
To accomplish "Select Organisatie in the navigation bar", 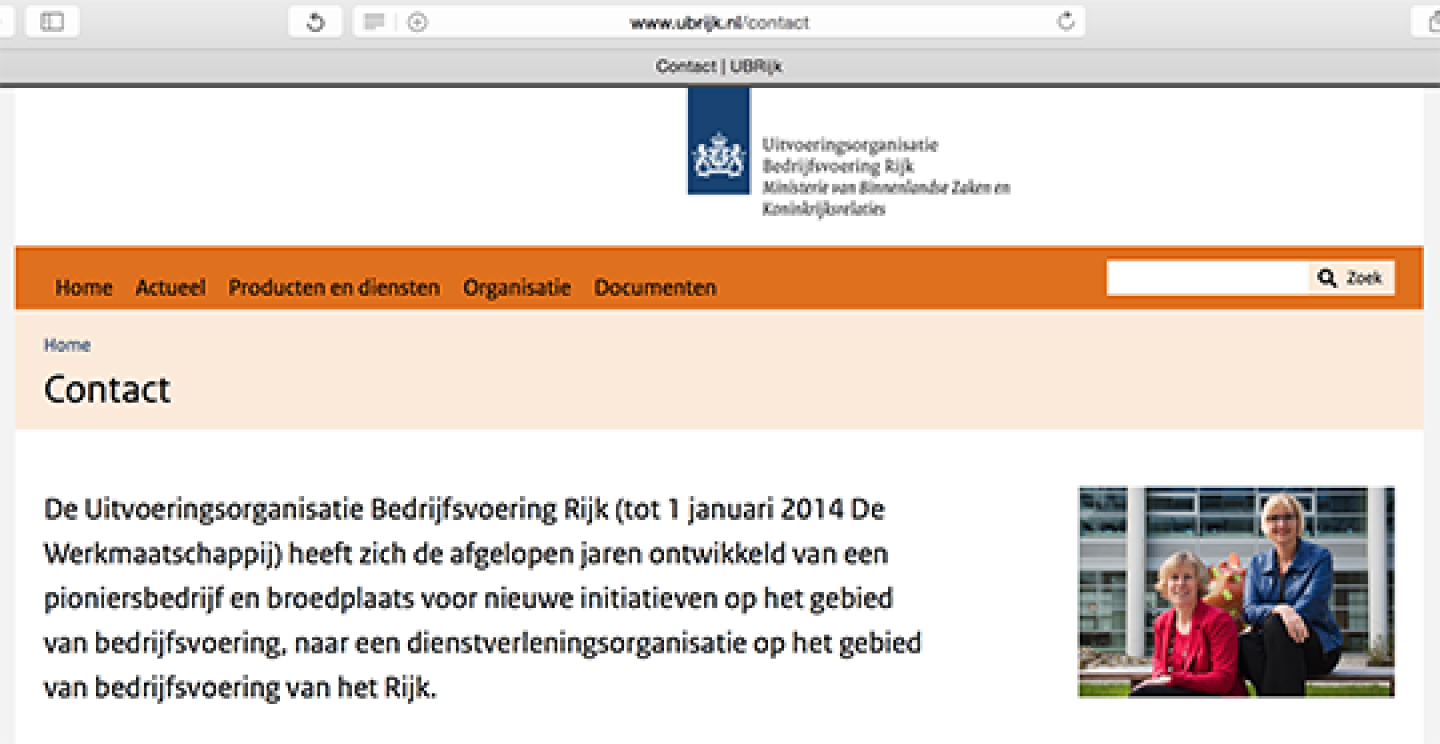I will click(x=516, y=288).
